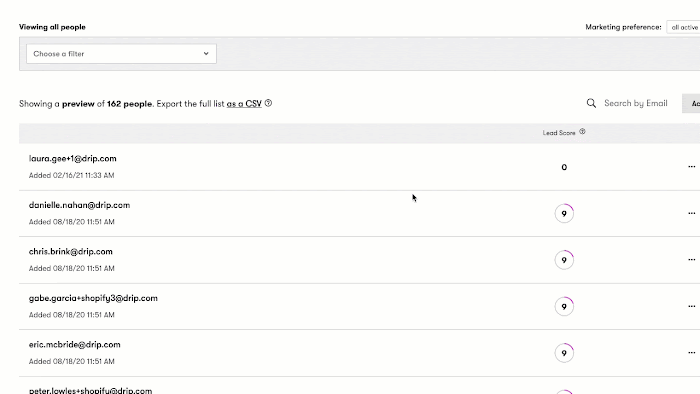This screenshot has width=700, height=394.
Task: Click Added date under chris.brink@drip.com
Action: (71, 268)
